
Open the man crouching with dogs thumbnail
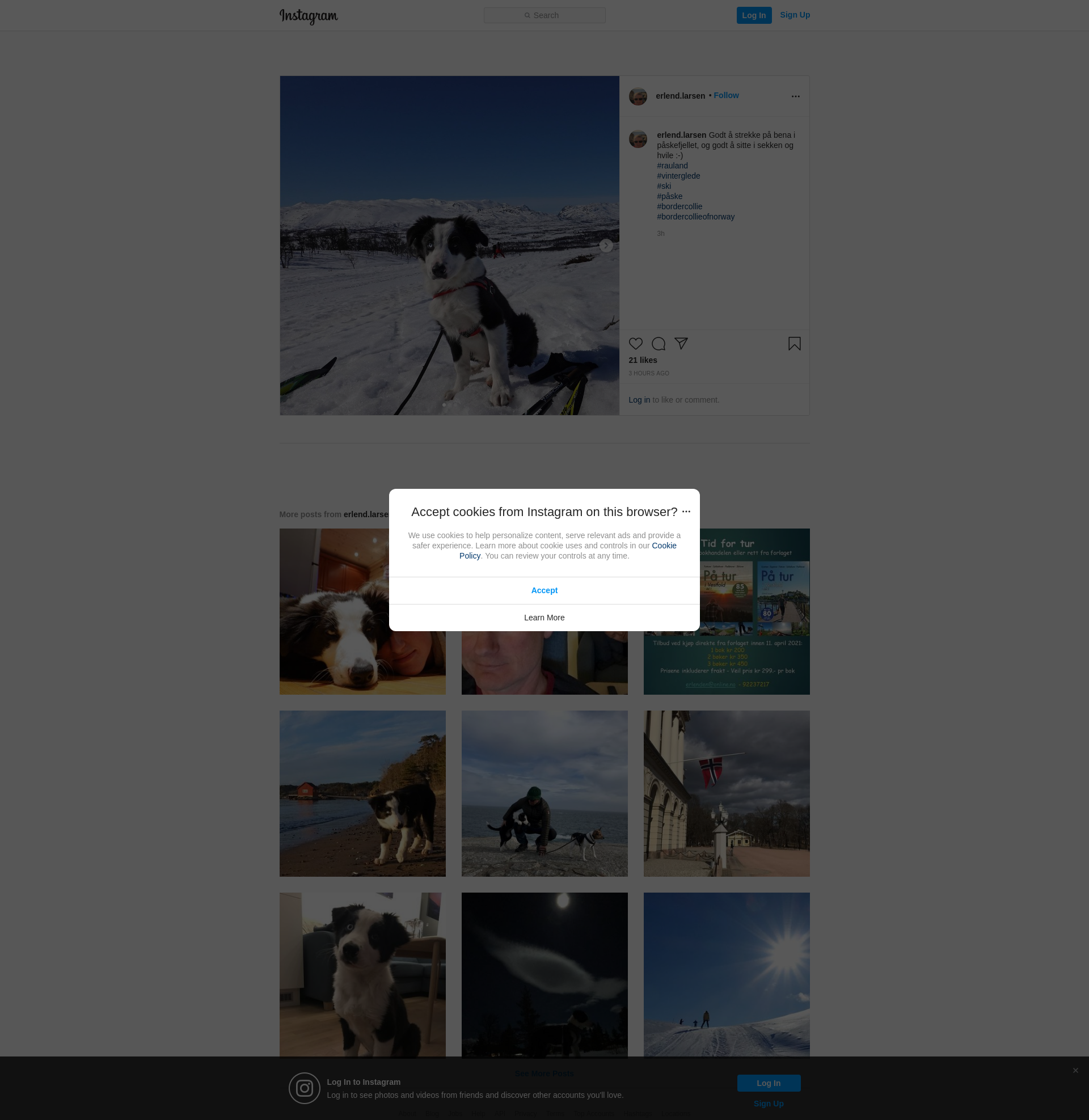[544, 793]
